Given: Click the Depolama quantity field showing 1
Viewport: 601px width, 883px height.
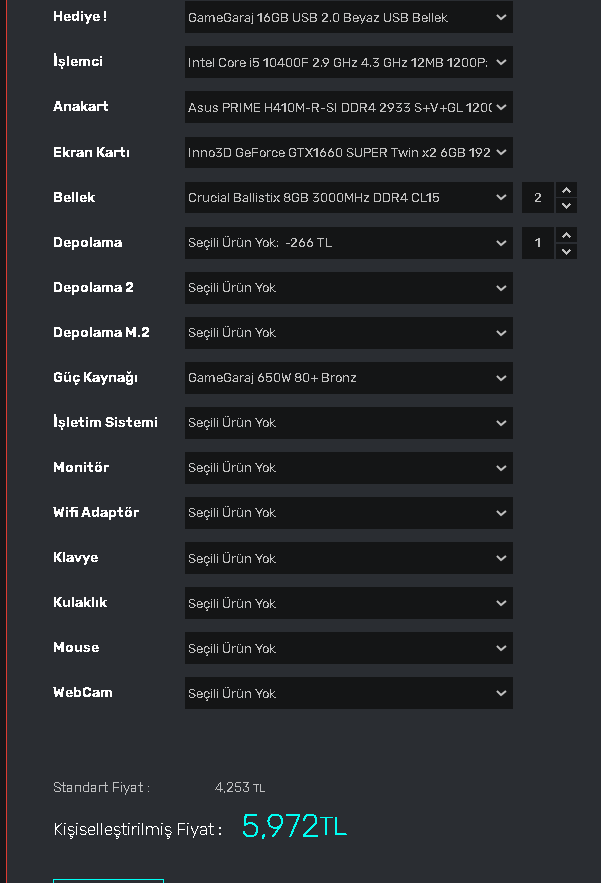Looking at the screenshot, I should pos(538,243).
